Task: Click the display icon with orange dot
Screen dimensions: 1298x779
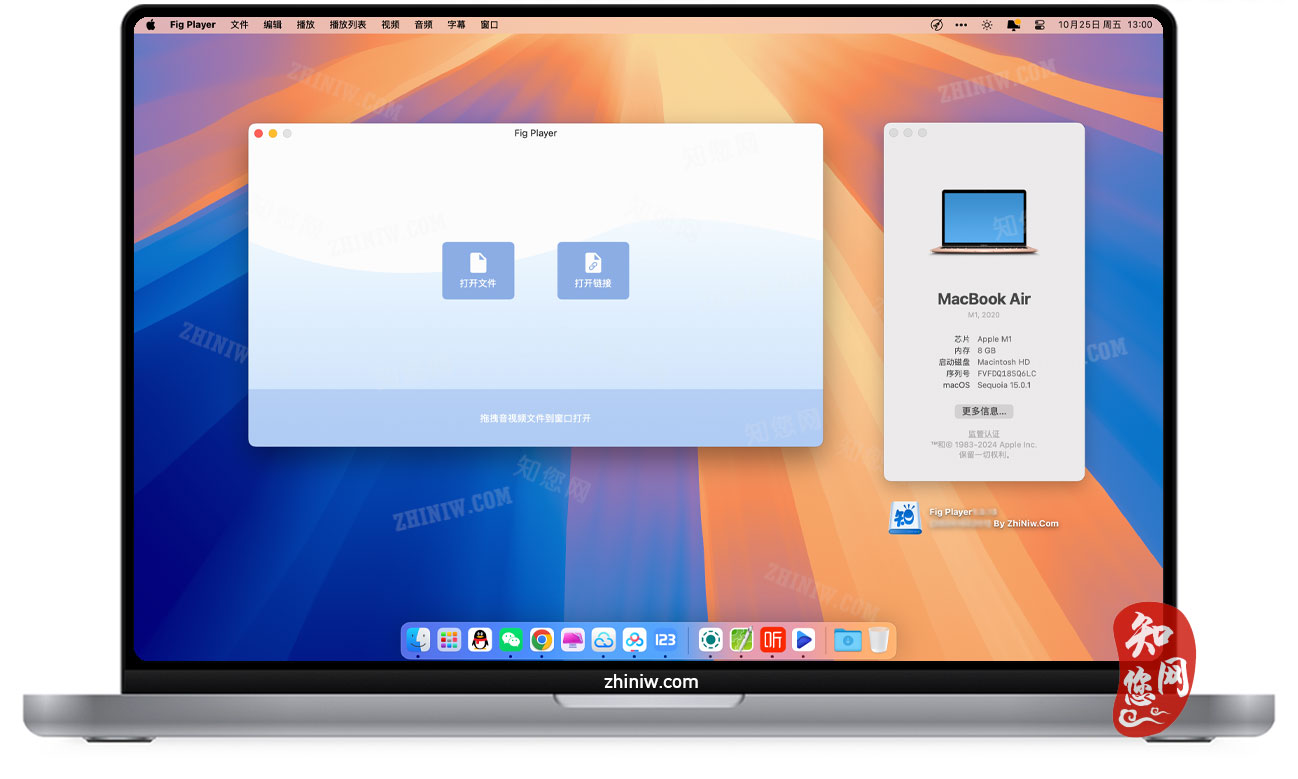Action: coord(1013,25)
